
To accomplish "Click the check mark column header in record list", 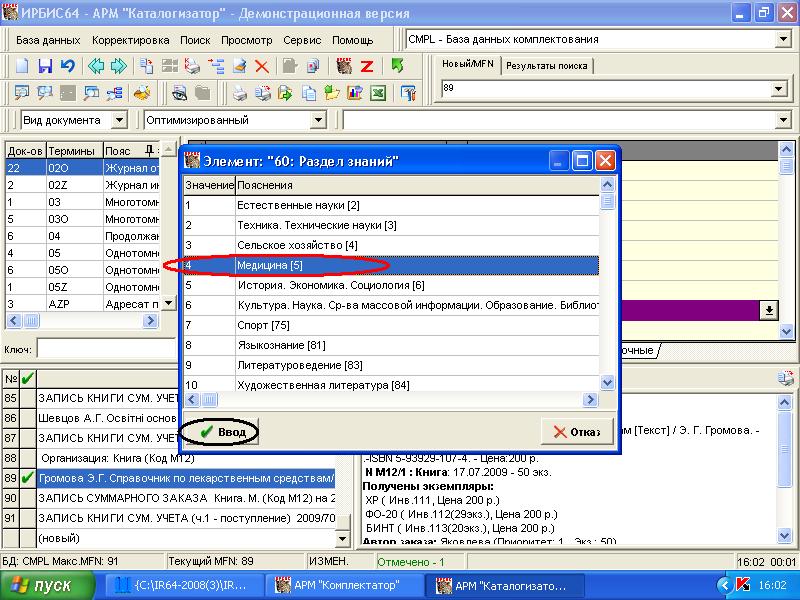I will tap(27, 378).
